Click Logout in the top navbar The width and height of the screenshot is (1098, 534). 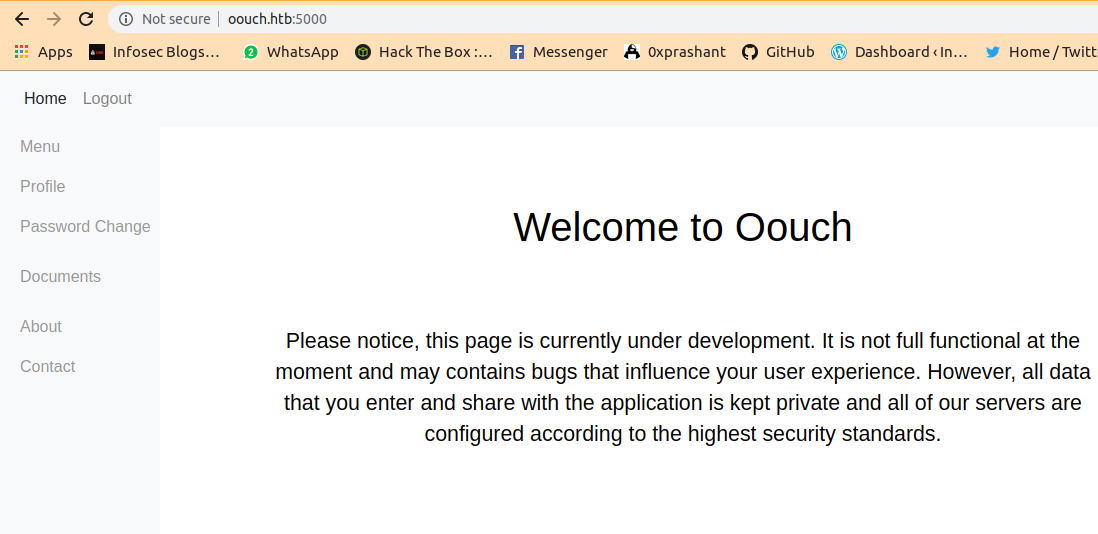[x=107, y=98]
